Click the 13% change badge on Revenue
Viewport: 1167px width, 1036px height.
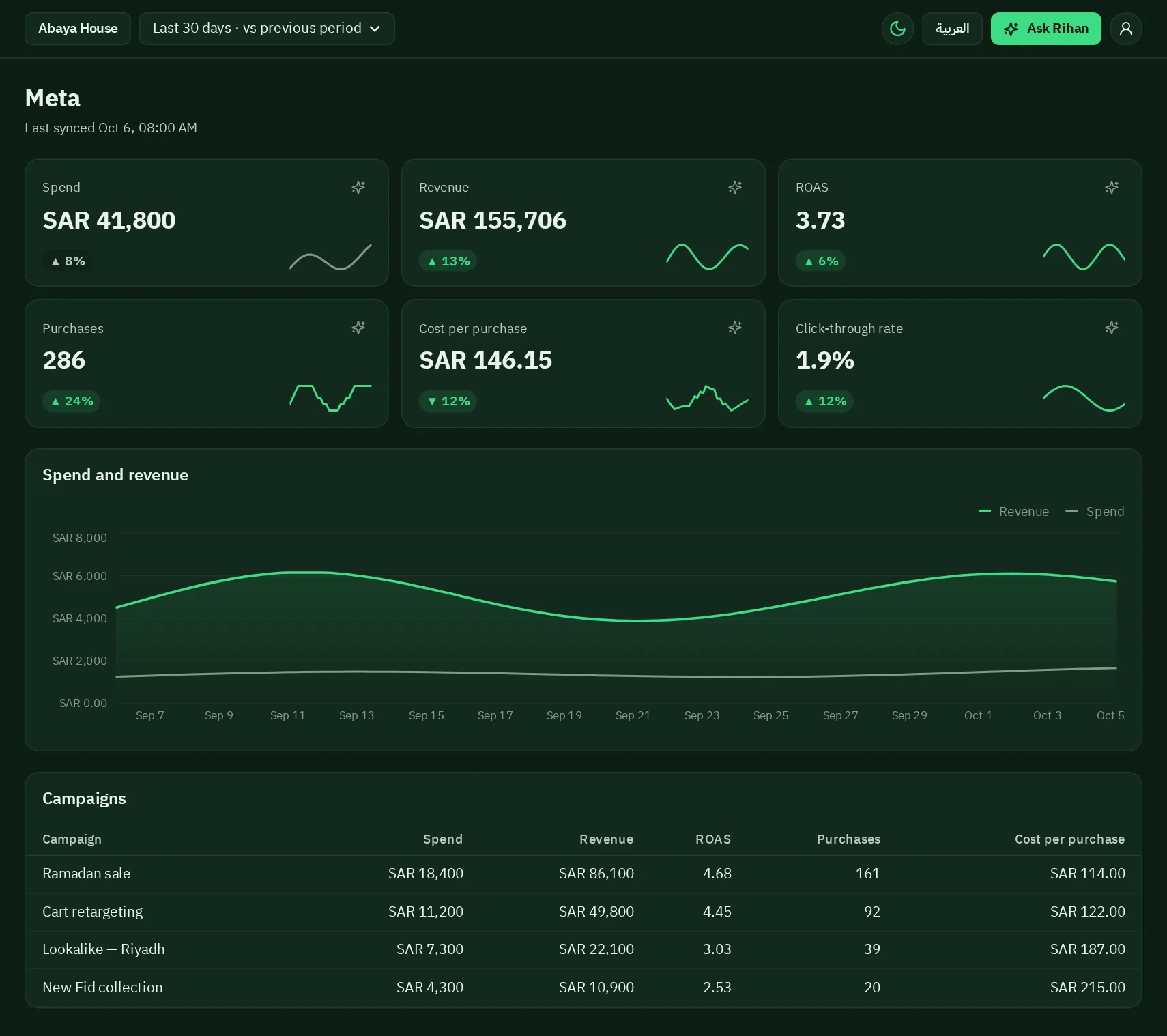[x=448, y=261]
